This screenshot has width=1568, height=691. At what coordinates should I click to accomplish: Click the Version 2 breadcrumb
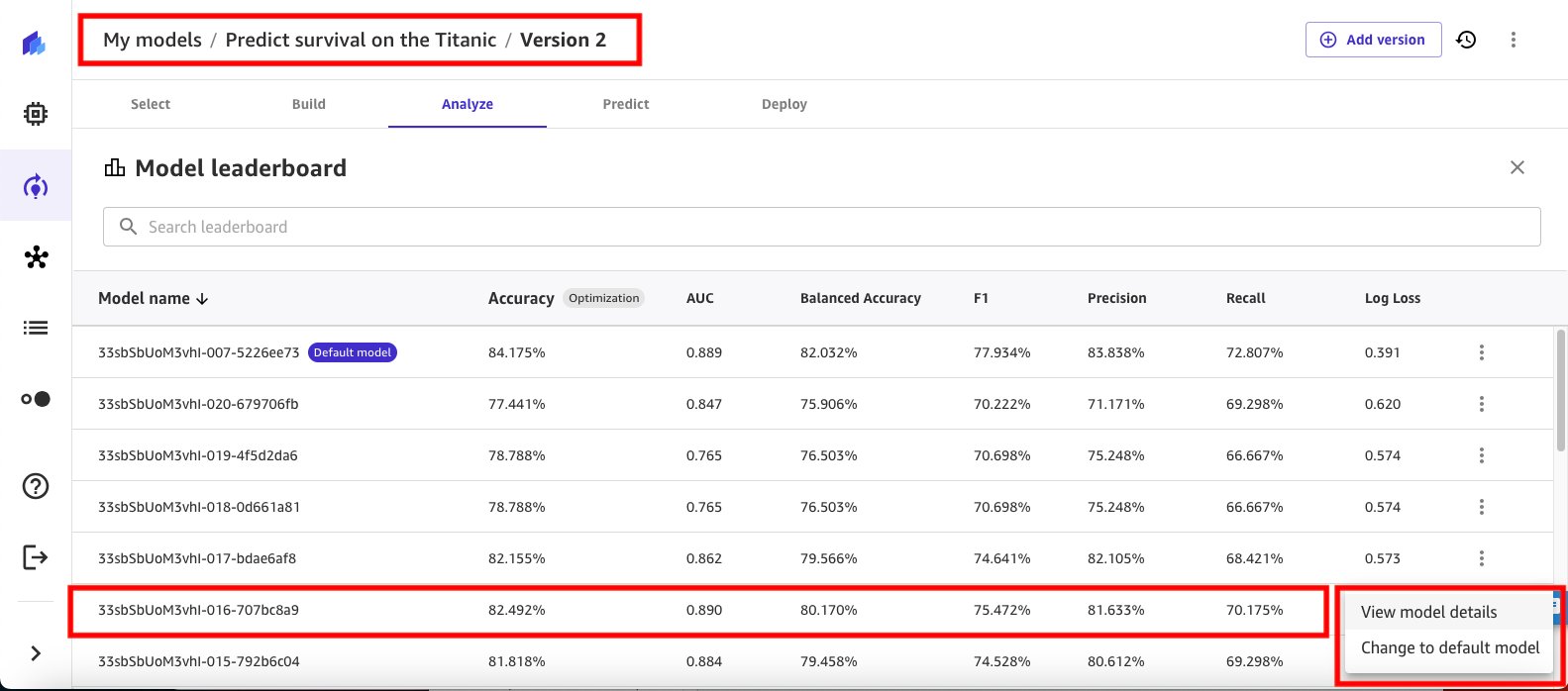point(563,40)
